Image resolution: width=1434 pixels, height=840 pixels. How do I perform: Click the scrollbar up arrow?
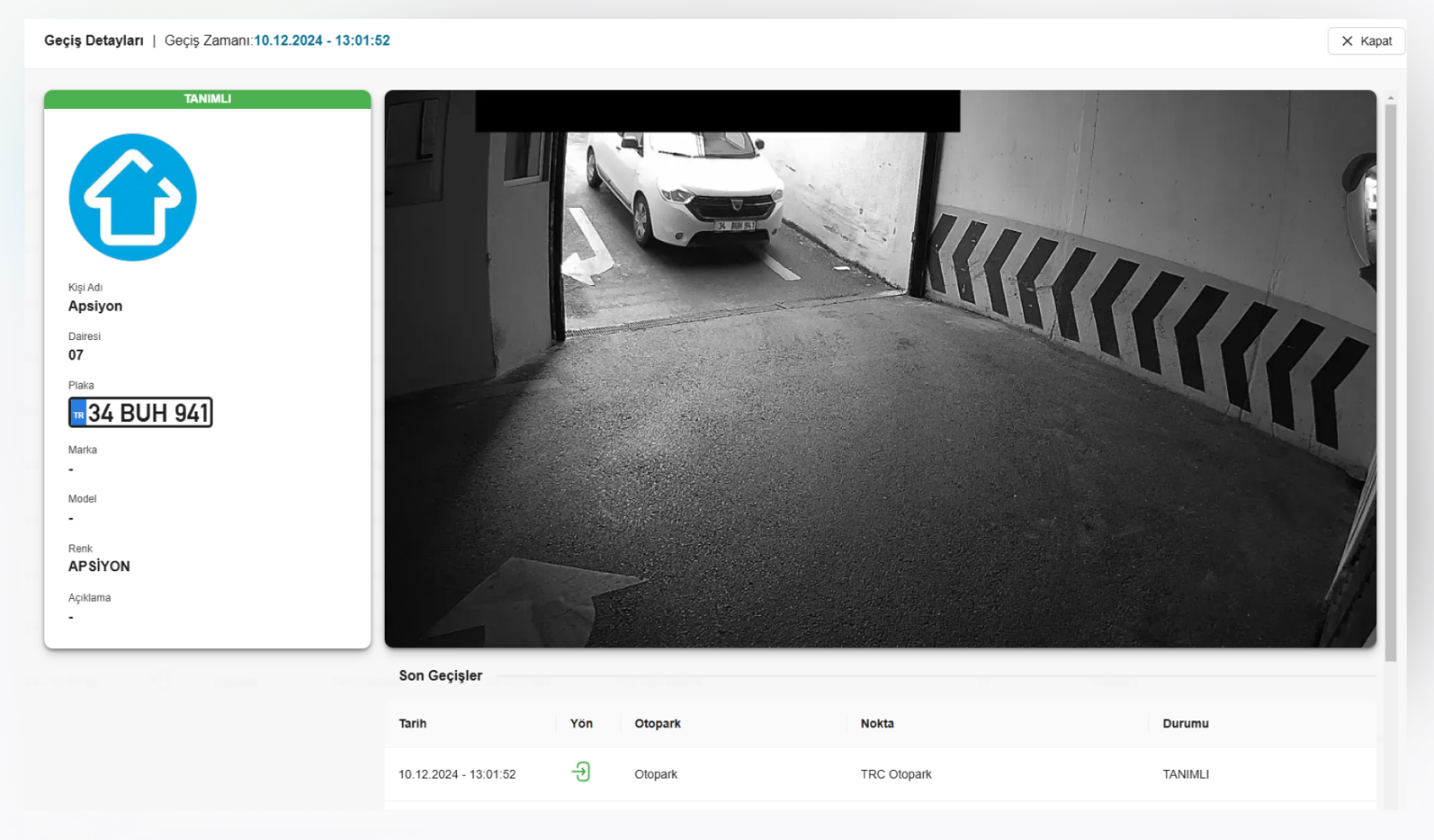tap(1391, 97)
